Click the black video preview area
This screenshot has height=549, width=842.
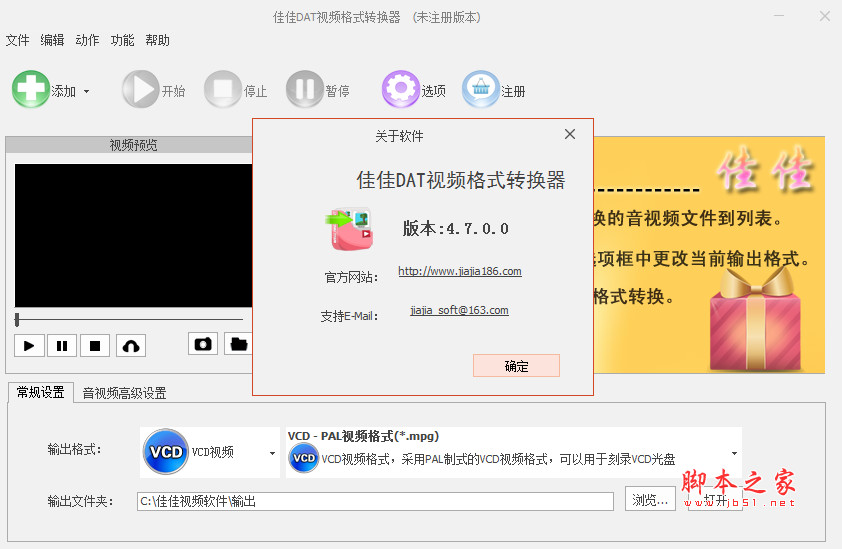pos(133,235)
